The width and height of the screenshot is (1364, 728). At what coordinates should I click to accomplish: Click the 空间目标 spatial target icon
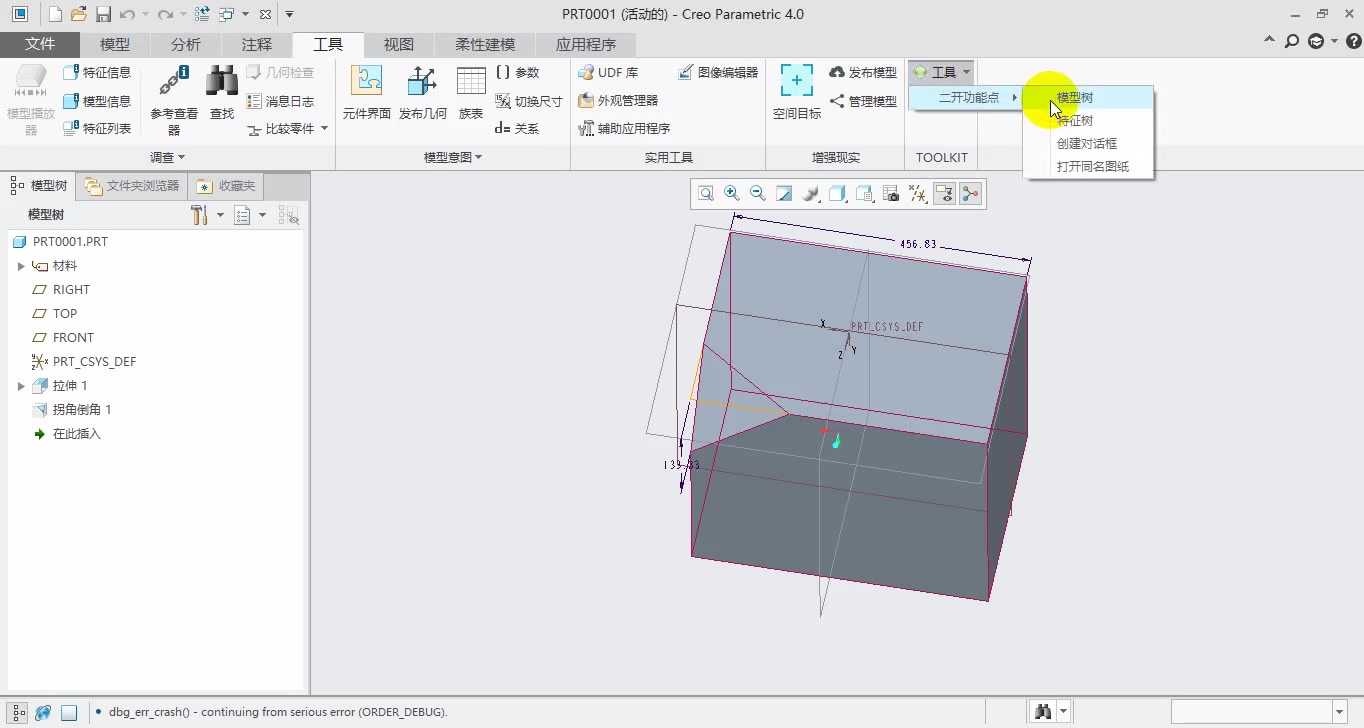tap(796, 94)
